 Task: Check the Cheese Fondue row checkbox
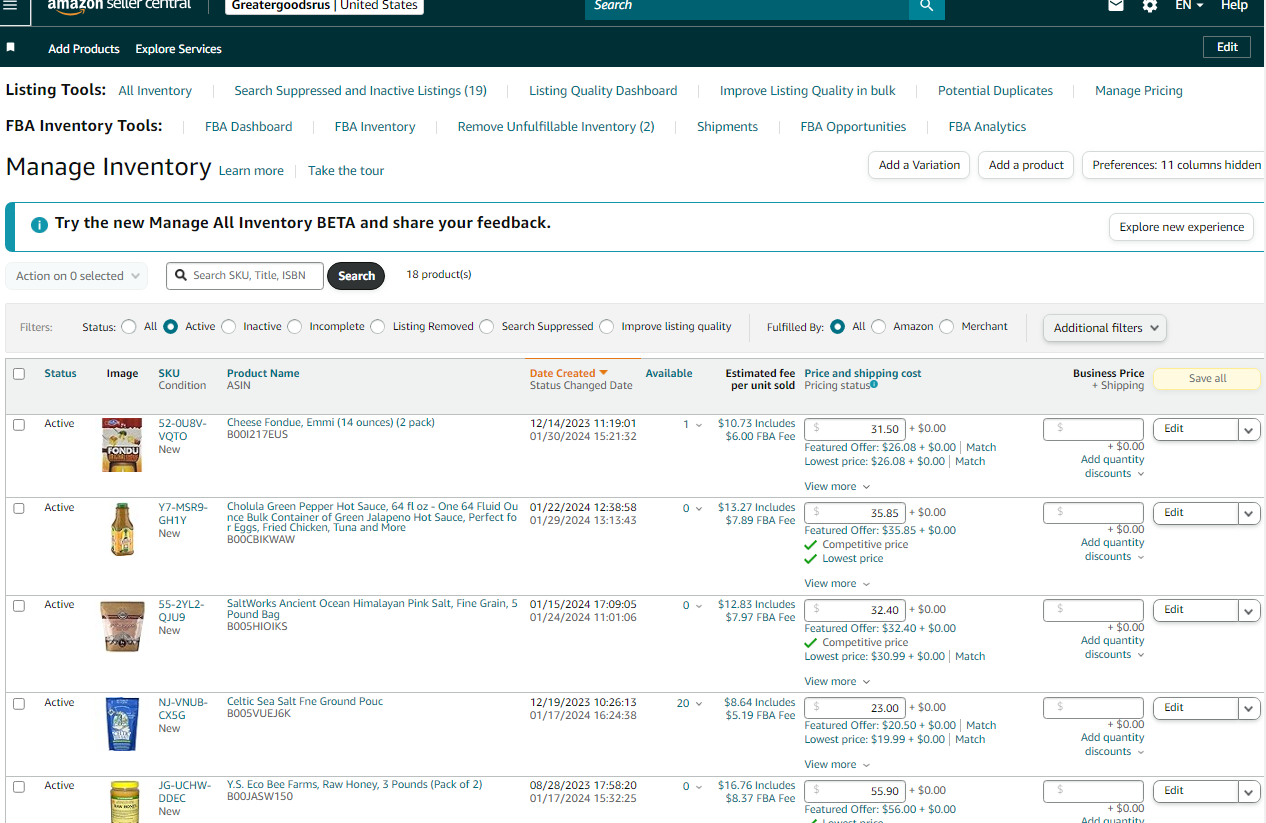(19, 425)
